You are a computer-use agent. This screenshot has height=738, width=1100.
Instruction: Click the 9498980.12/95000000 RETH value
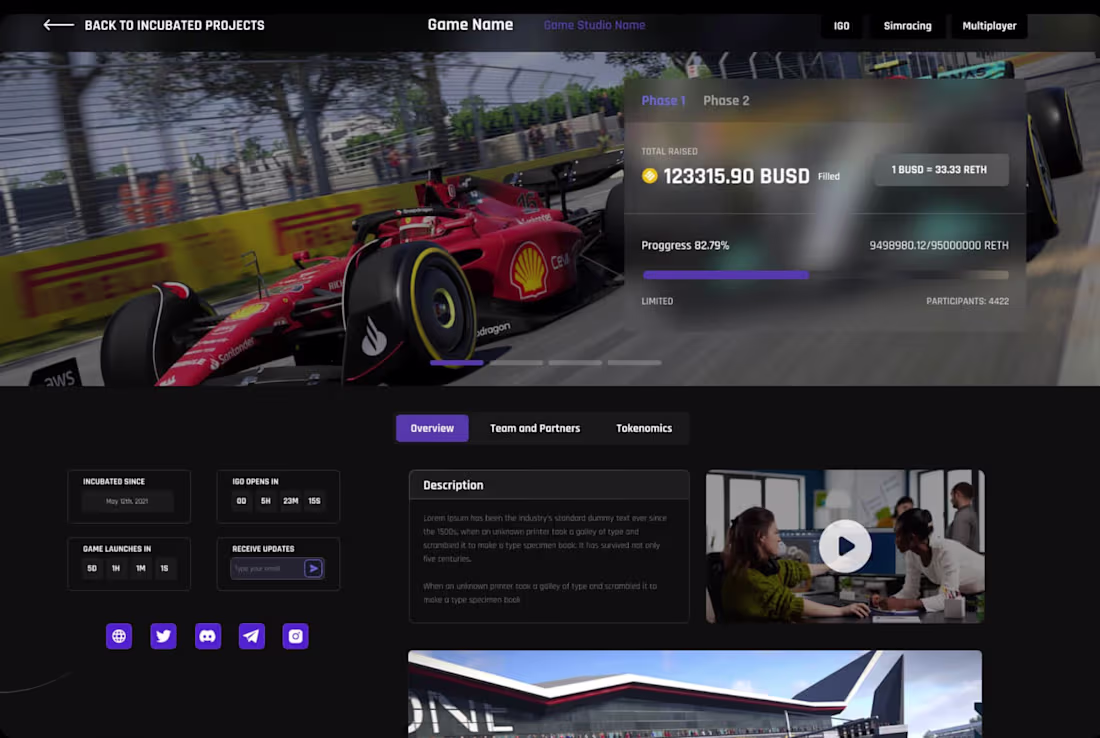pyautogui.click(x=939, y=246)
